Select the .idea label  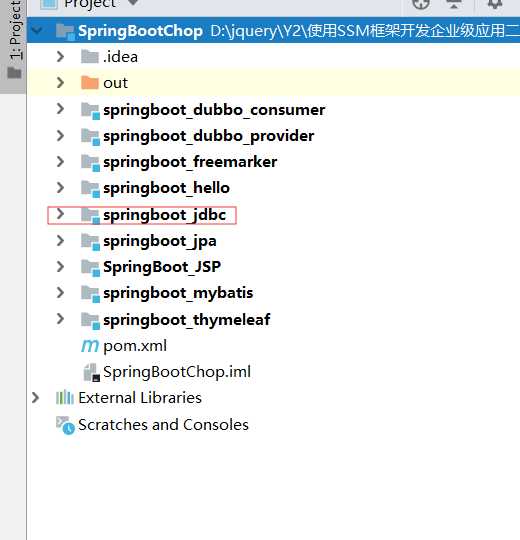[120, 57]
